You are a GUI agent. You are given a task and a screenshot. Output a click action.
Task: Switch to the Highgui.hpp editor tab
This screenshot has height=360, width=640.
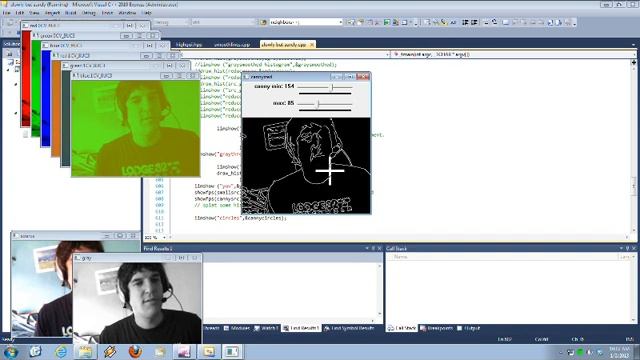189,44
